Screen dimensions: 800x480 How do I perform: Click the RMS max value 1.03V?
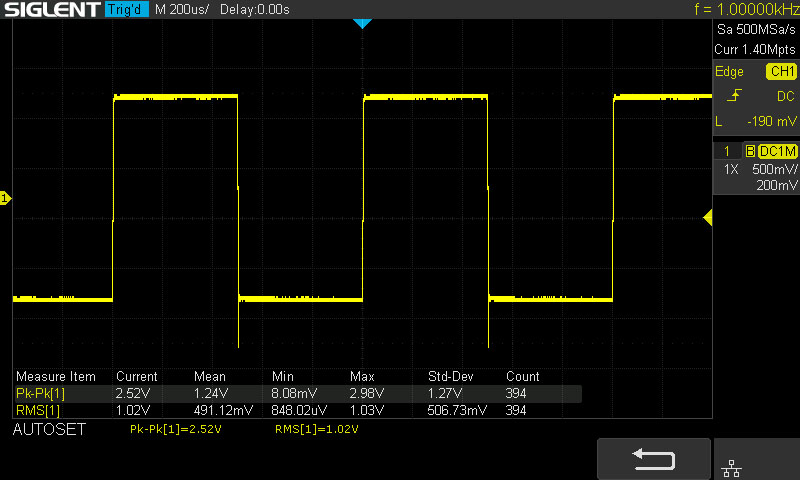367,410
